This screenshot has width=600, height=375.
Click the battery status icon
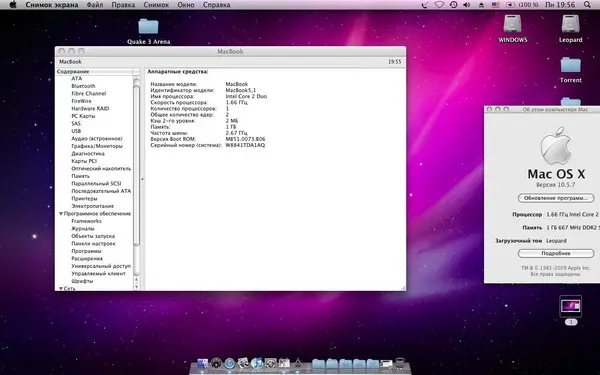(510, 5)
